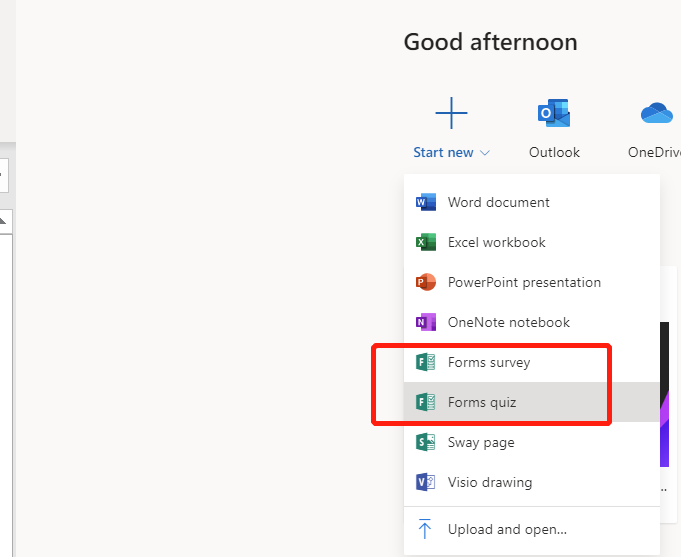This screenshot has height=557, width=681.
Task: Create a new Word document
Action: point(532,202)
